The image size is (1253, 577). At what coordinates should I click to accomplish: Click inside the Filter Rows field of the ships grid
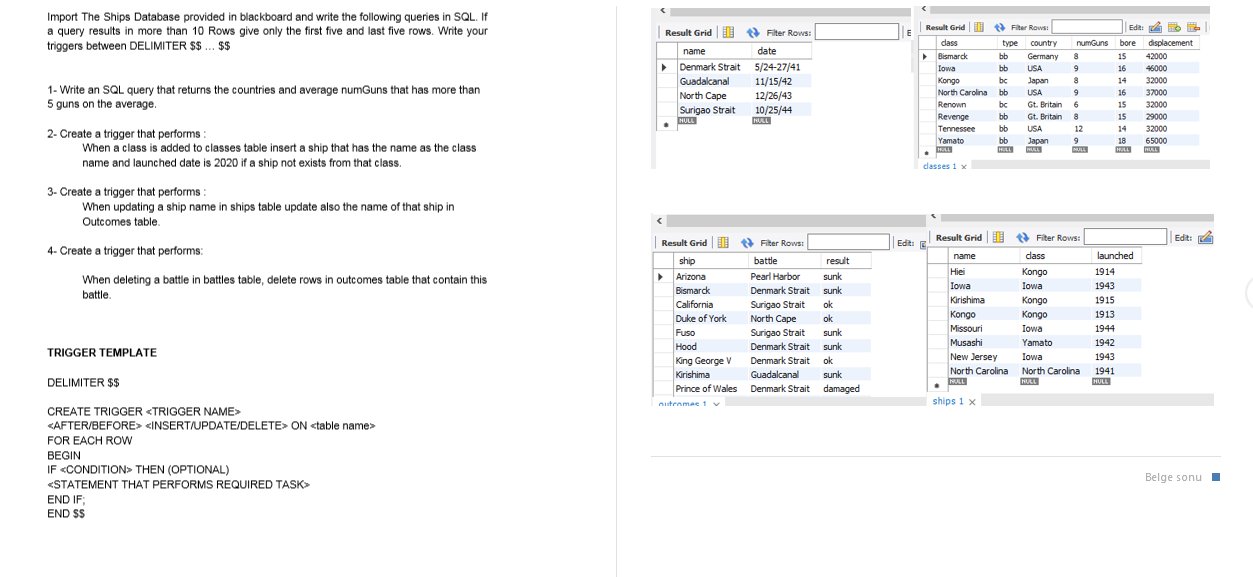pyautogui.click(x=1127, y=239)
